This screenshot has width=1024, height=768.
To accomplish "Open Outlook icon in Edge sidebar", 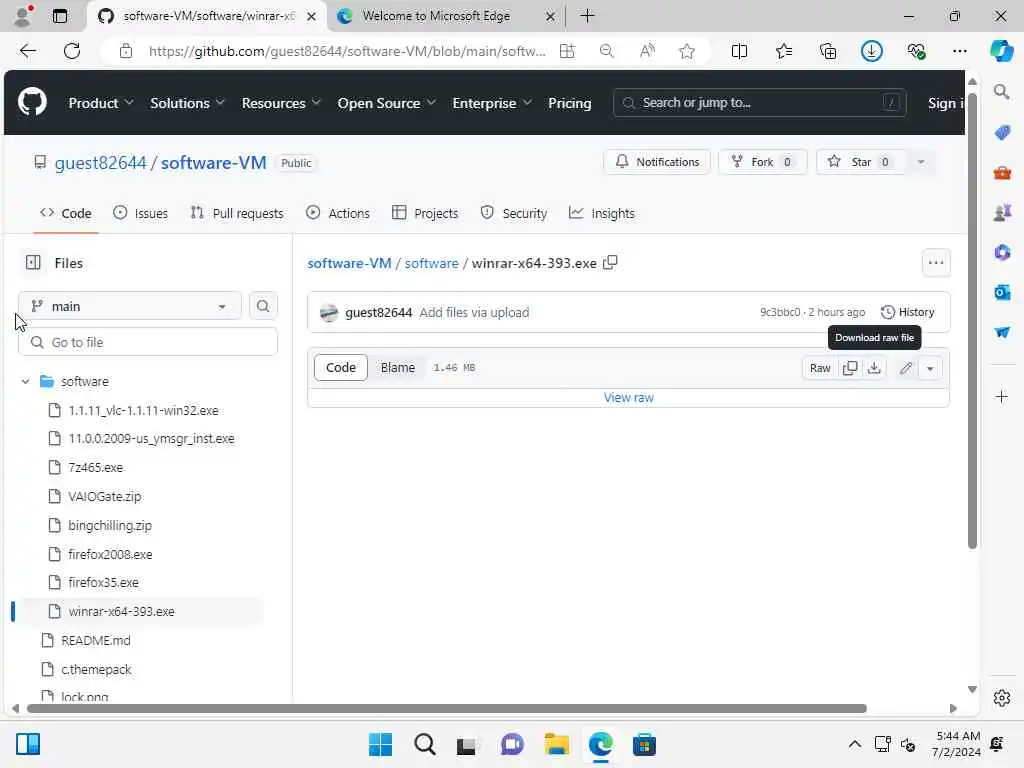I will point(1002,293).
